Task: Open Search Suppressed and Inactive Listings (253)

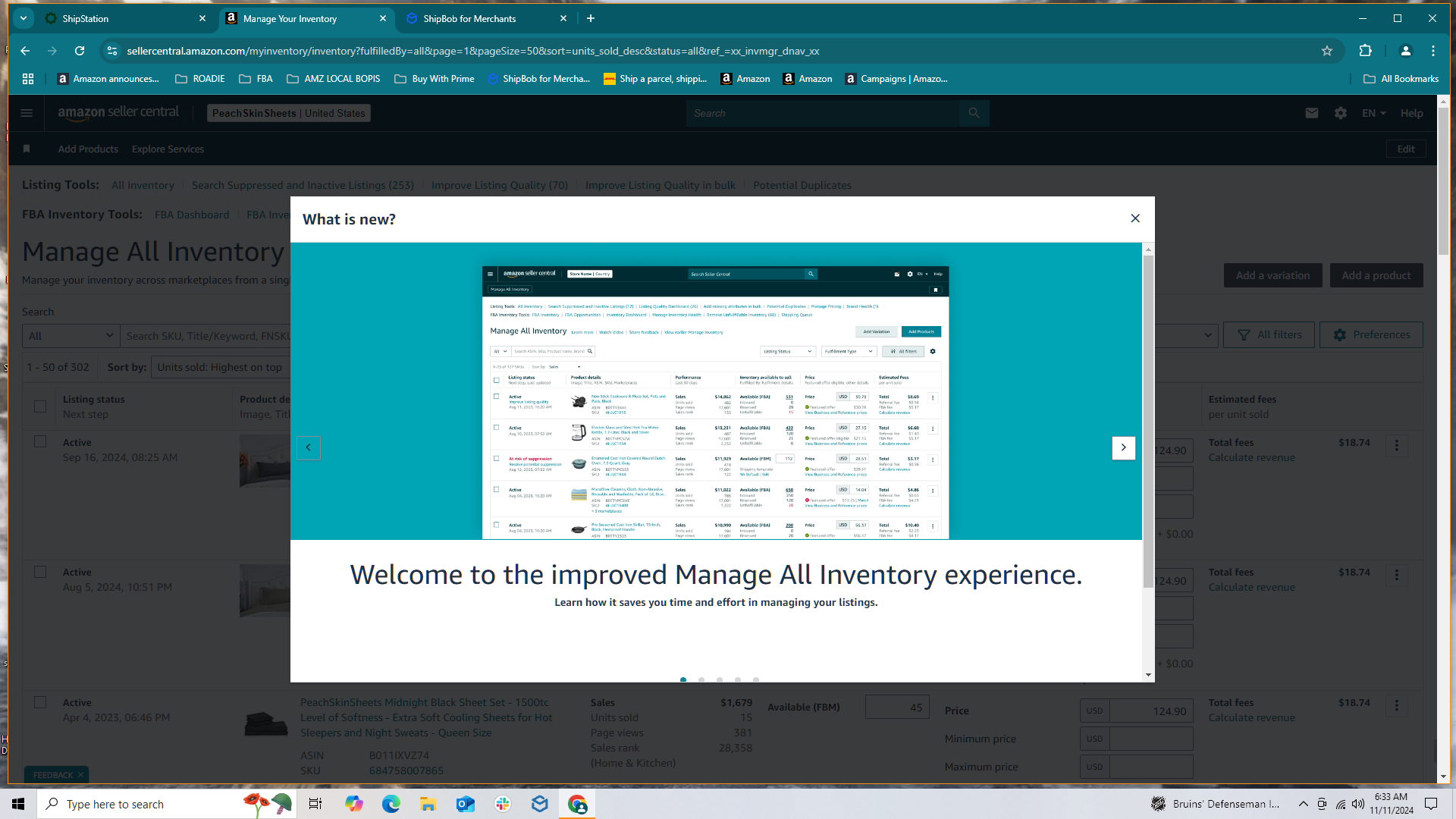Action: pyautogui.click(x=303, y=185)
